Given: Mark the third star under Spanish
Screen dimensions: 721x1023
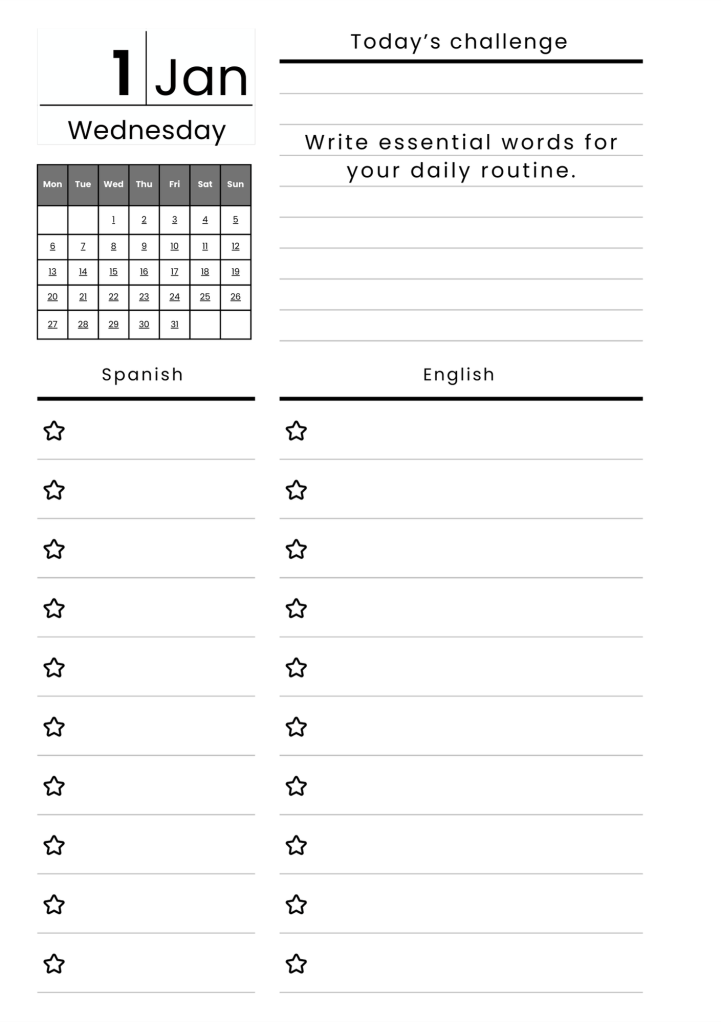Looking at the screenshot, I should point(54,549).
